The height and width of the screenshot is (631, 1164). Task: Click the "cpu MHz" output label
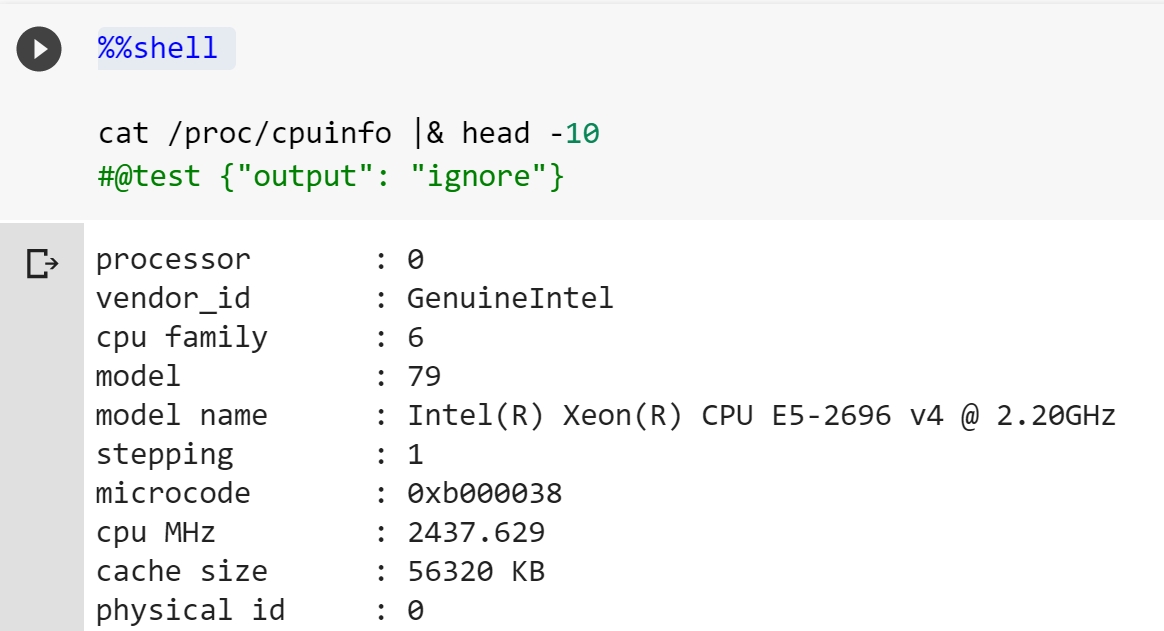[x=156, y=533]
